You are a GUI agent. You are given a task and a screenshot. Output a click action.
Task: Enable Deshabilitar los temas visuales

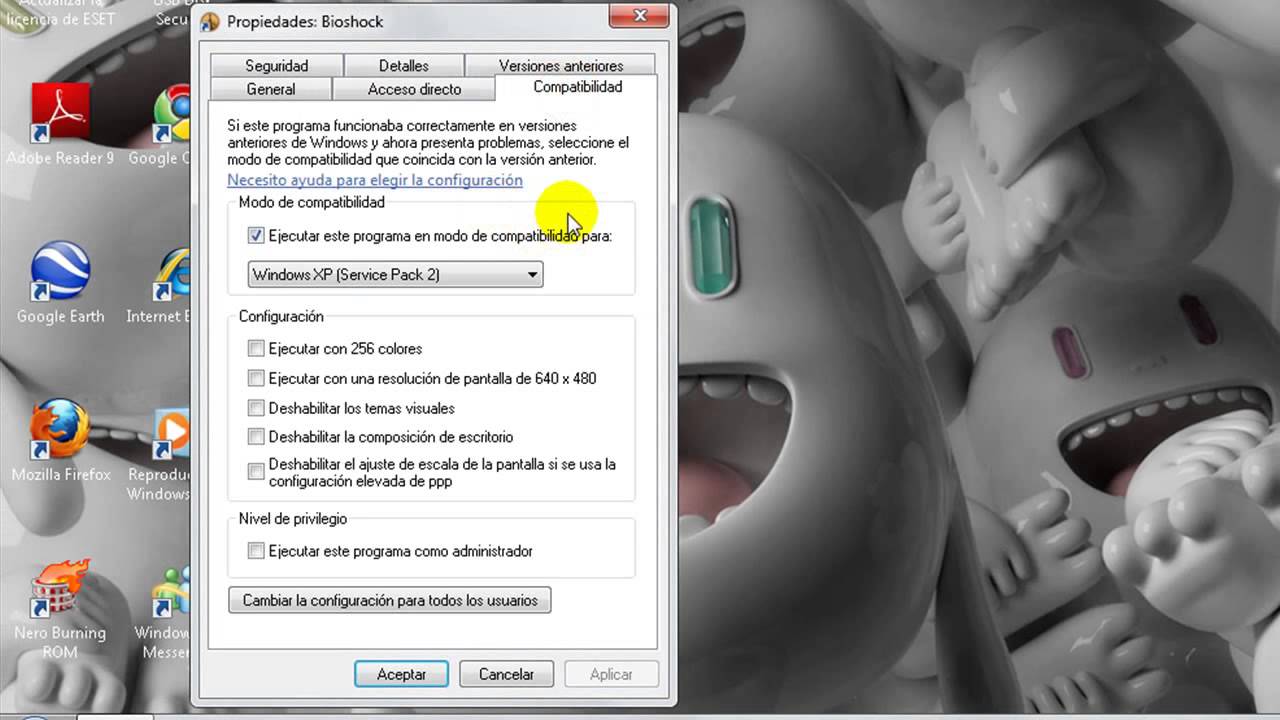click(256, 408)
